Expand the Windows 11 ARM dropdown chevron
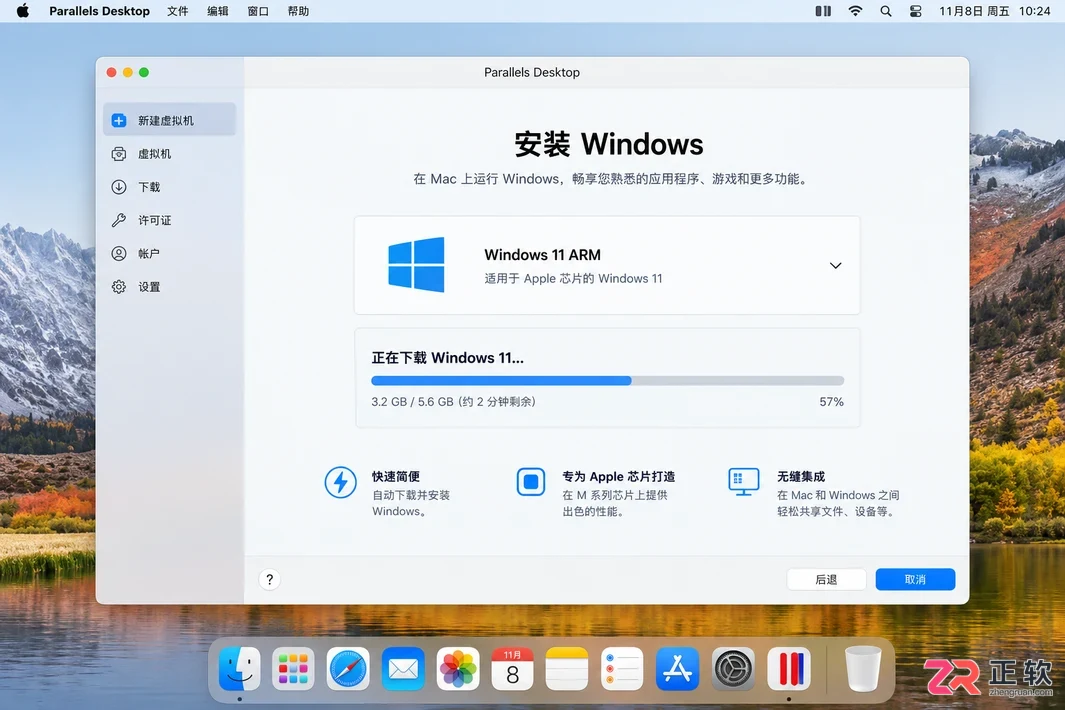The image size is (1065, 710). pyautogui.click(x=835, y=266)
